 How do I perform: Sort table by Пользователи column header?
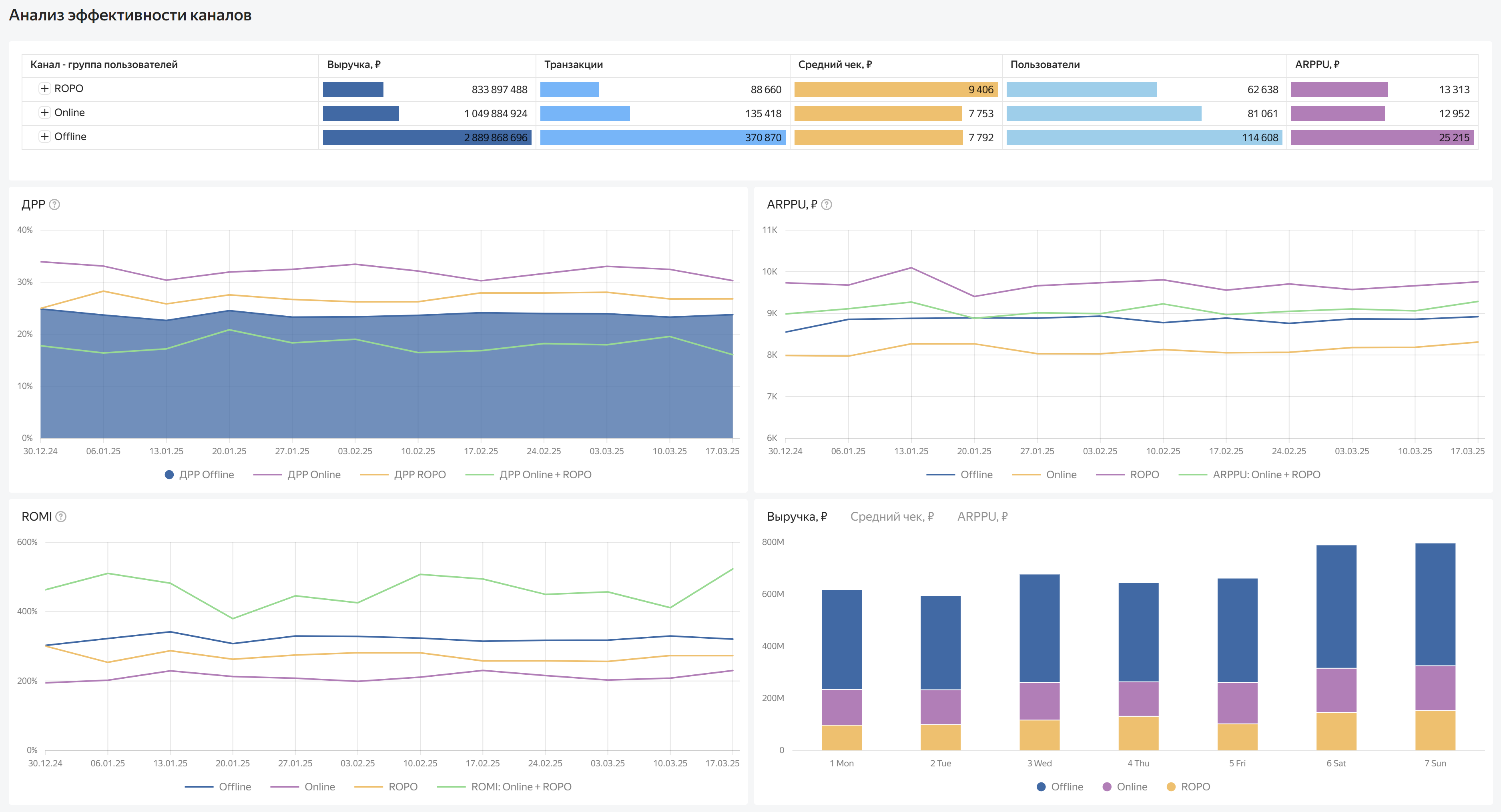[1045, 65]
